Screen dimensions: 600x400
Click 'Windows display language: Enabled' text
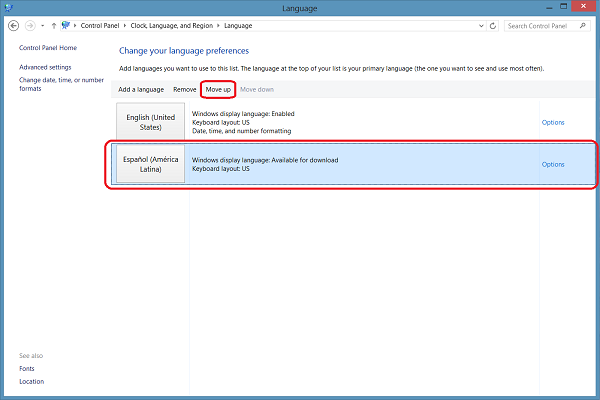coord(243,114)
